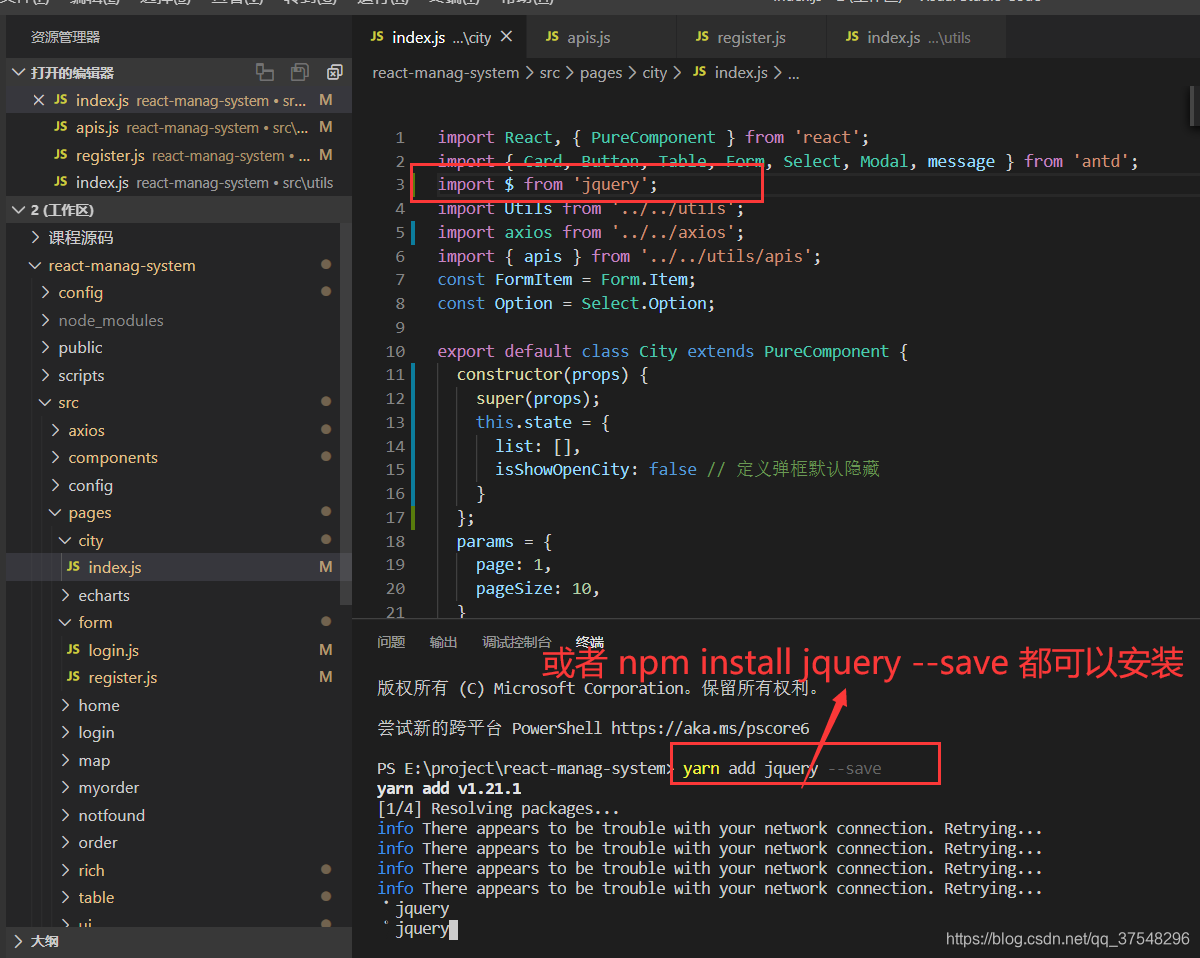
Task: Expand the public folder
Action: tap(46, 348)
